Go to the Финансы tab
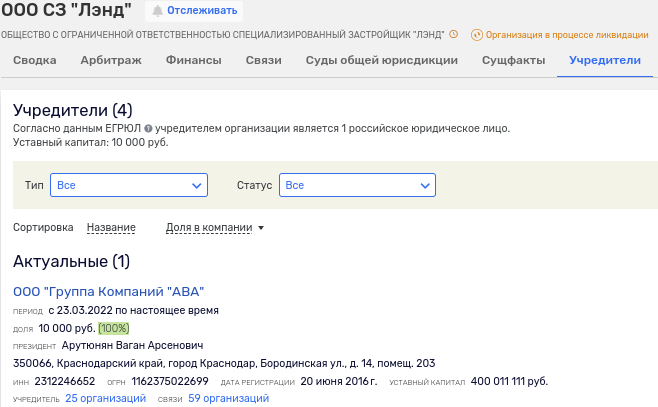658x407 pixels. point(193,60)
